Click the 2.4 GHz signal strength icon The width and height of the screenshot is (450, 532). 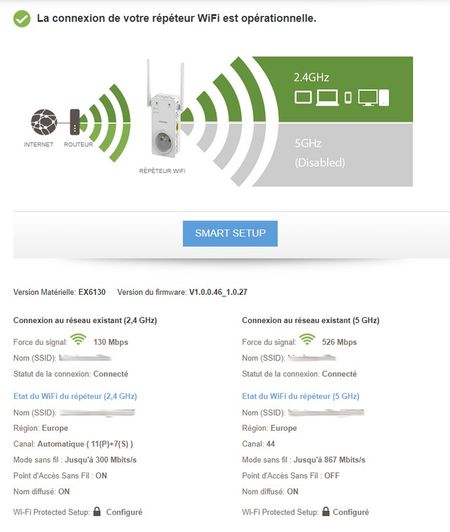pos(78,340)
